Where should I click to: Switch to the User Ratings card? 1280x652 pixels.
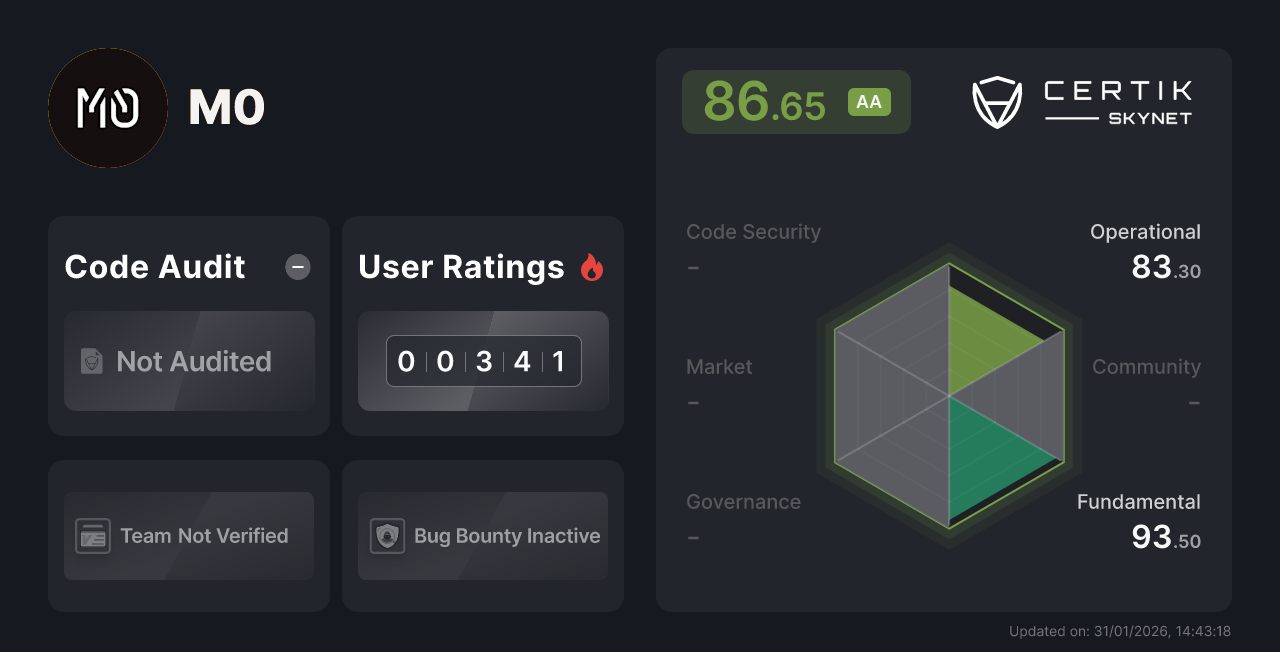(x=483, y=325)
